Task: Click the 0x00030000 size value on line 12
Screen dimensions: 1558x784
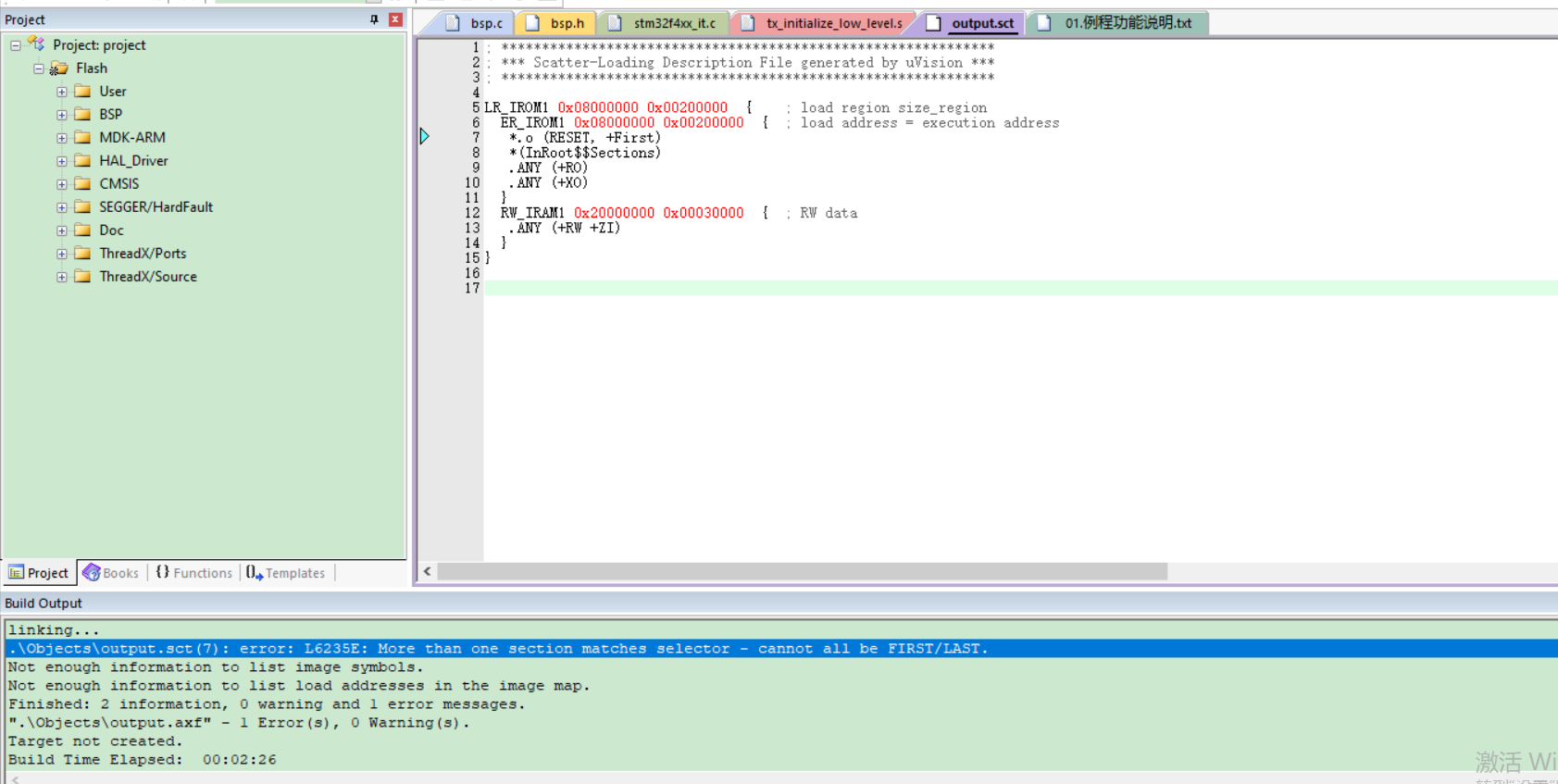Action: (x=704, y=213)
